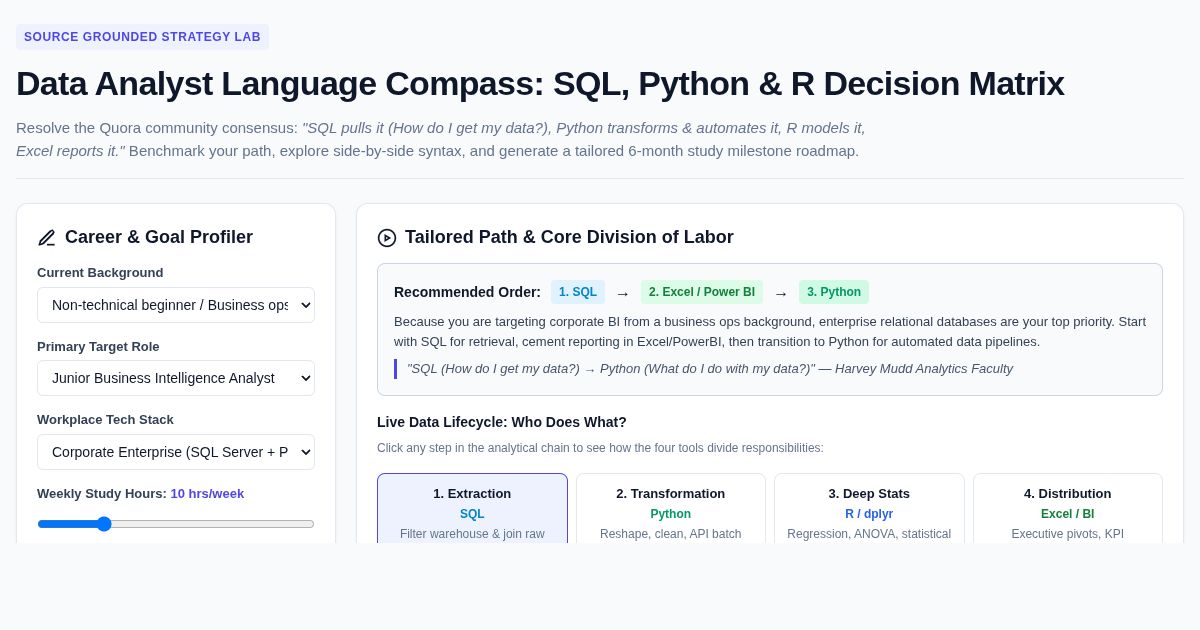
Task: Click the 2. Excel / Power BI badge
Action: coord(702,292)
